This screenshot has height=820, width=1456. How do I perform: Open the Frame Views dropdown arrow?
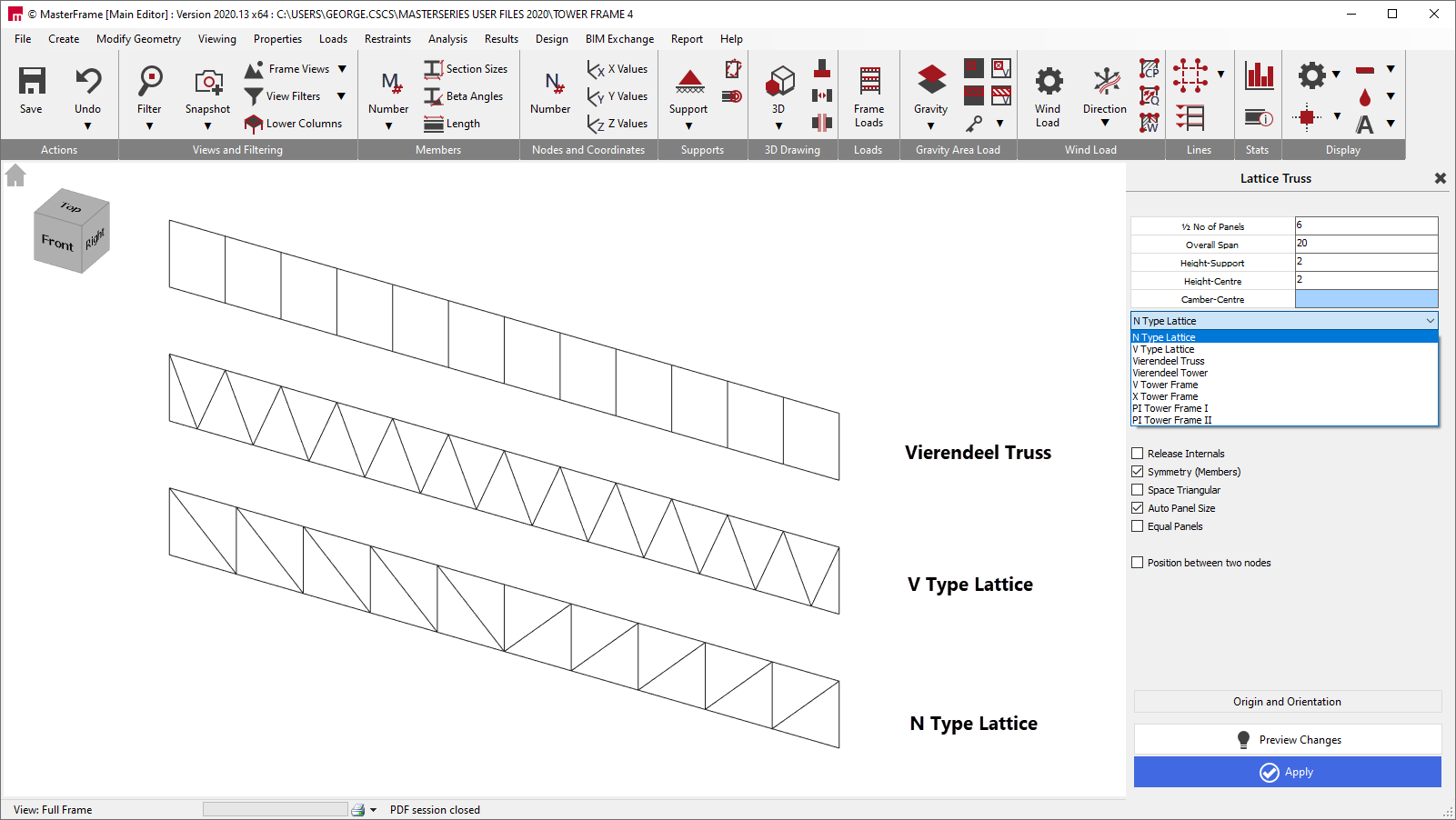341,68
